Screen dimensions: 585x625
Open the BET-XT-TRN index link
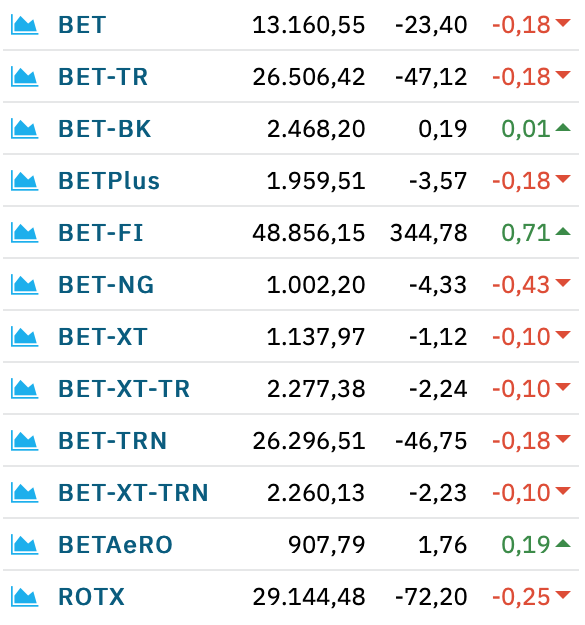(x=133, y=493)
